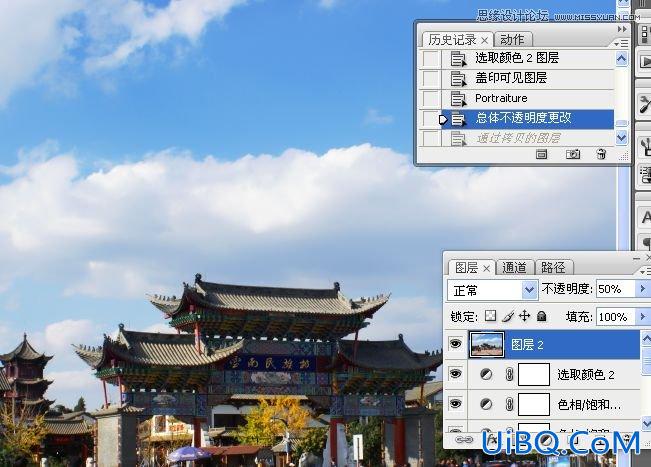Click the Layers panel scrollbar thumb
This screenshot has width=651, height=467.
(646, 360)
